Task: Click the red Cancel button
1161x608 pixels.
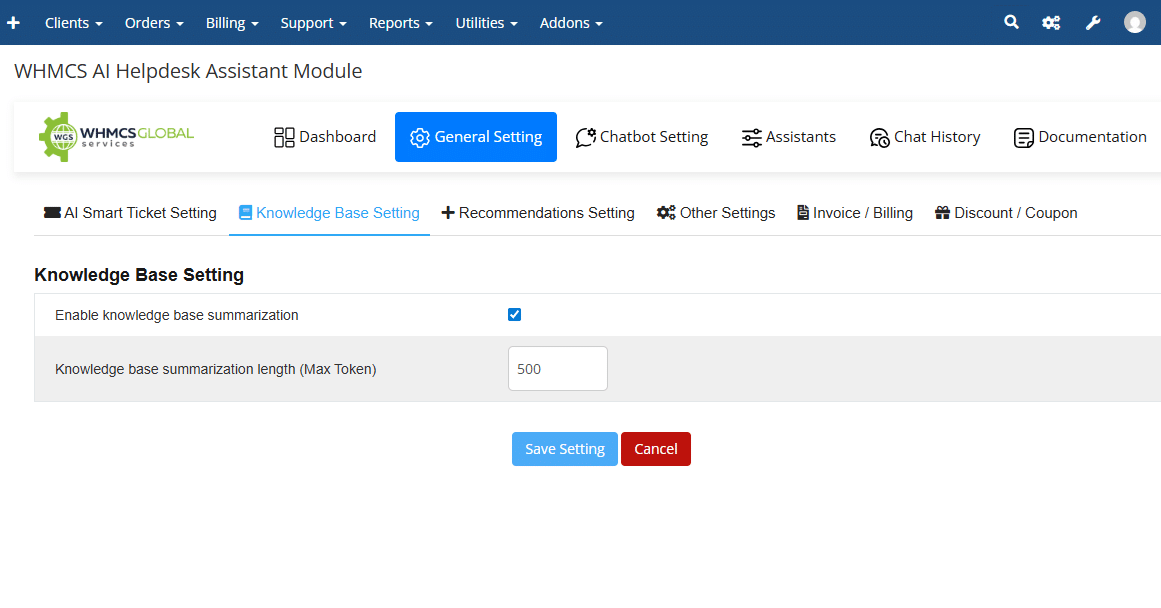Action: tap(656, 449)
